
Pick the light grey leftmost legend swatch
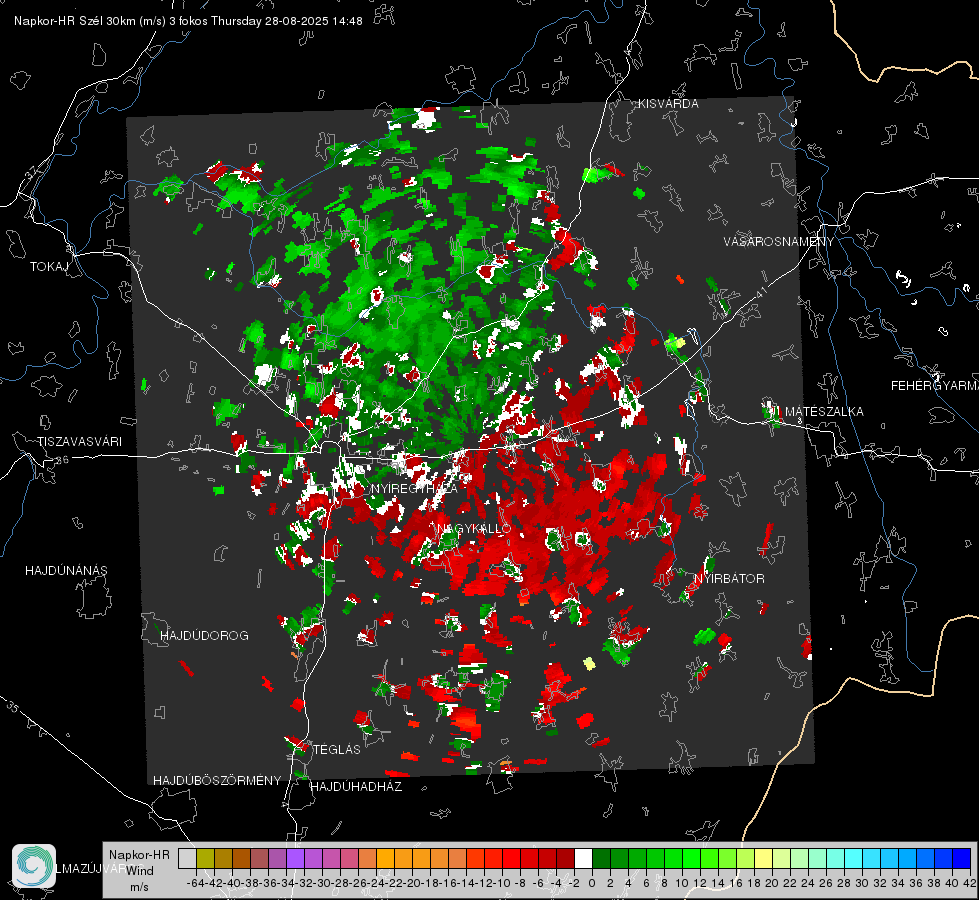coord(187,858)
